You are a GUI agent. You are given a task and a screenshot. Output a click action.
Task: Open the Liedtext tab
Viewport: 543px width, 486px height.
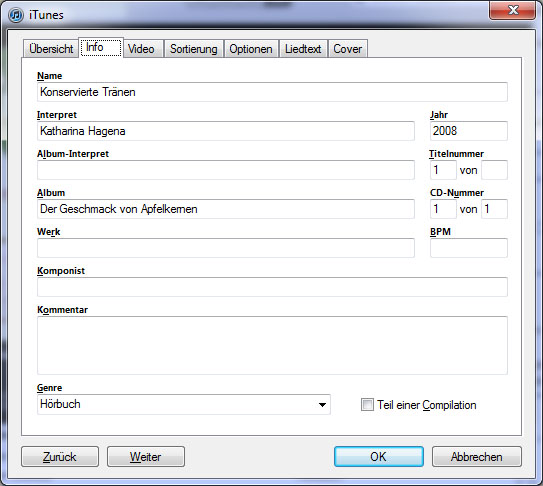[303, 49]
